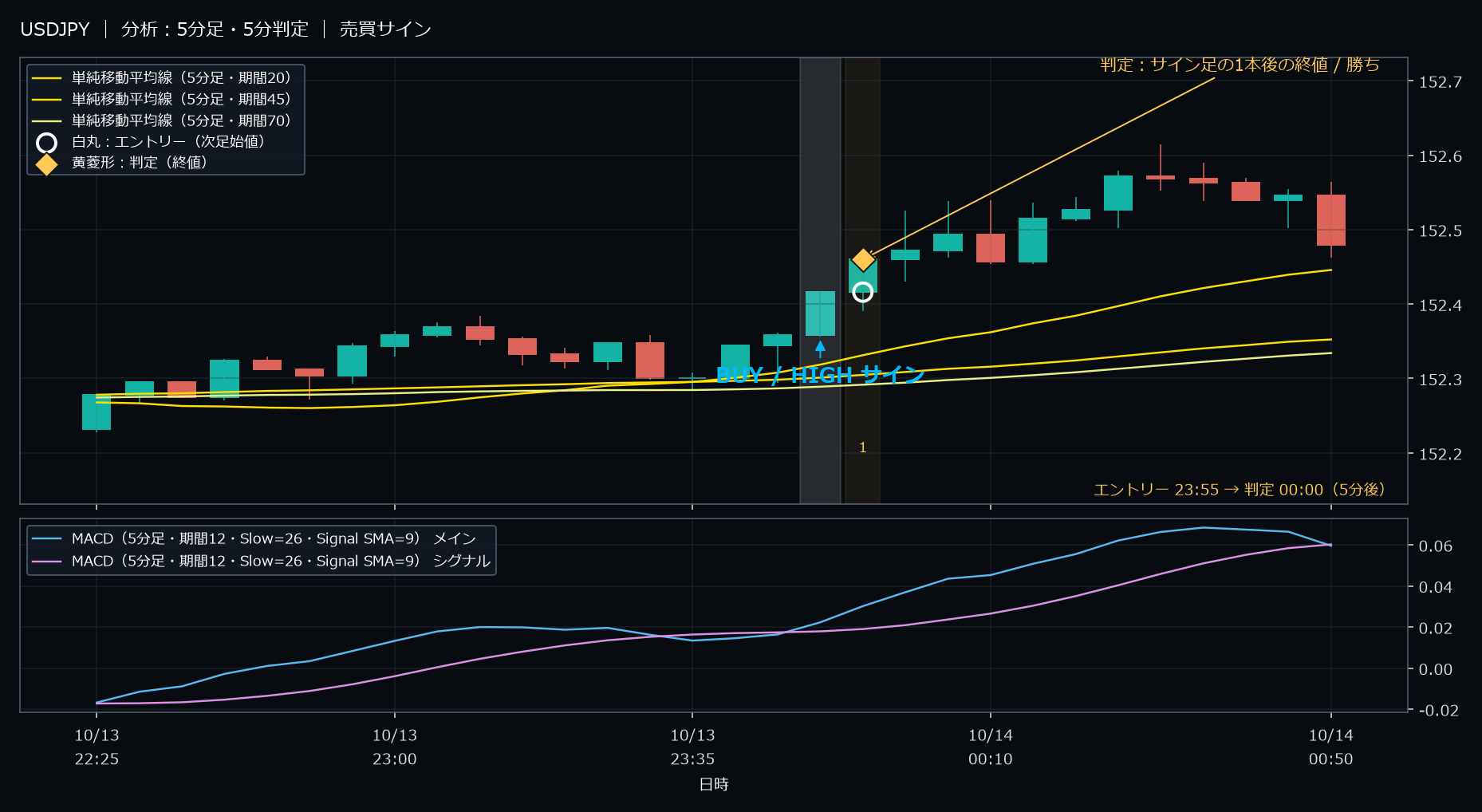Click the 0.04 MACD axis label
Screen dimensions: 1482x812
[1436, 587]
